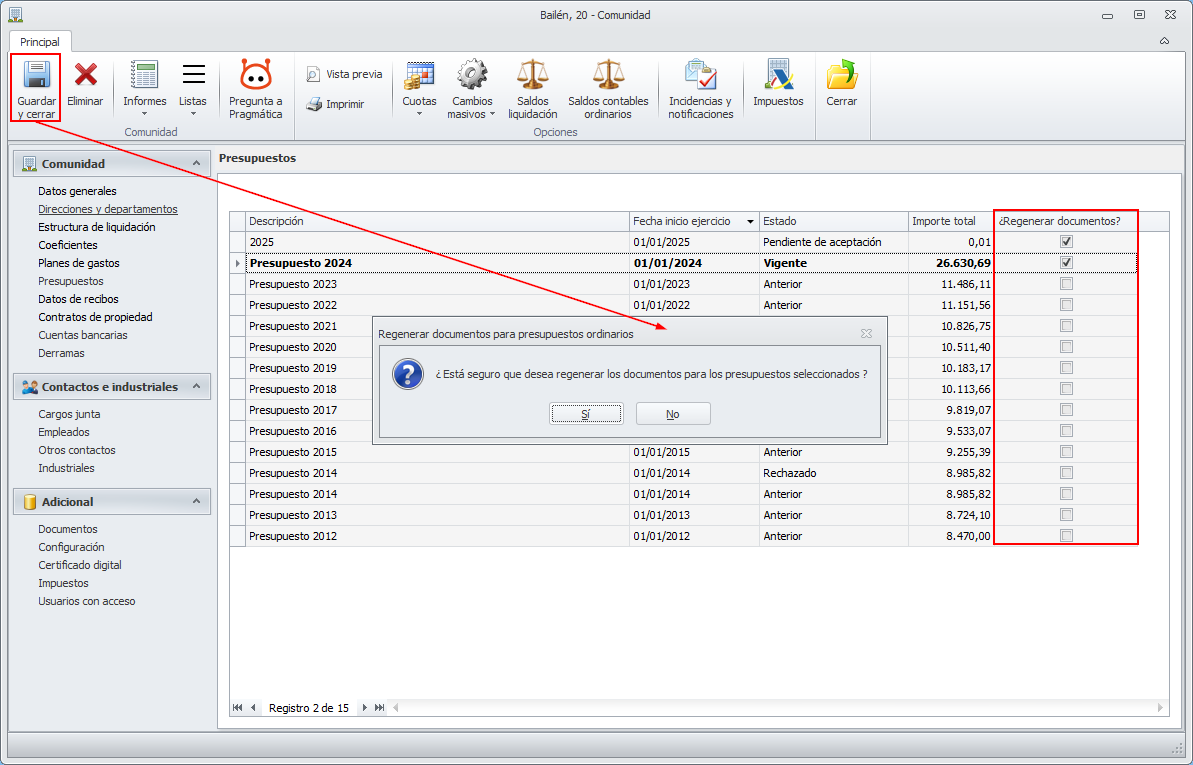Select Presupuesto 2019 description cell
Image resolution: width=1193 pixels, height=765 pixels.
click(x=437, y=368)
